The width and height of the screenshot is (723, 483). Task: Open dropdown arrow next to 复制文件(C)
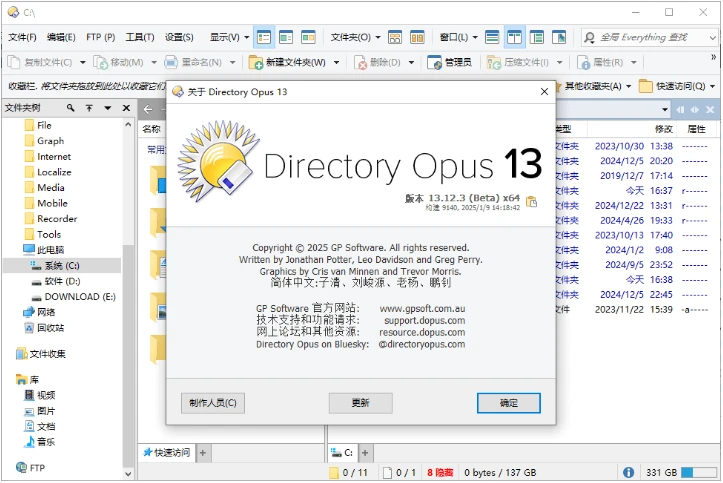click(83, 62)
